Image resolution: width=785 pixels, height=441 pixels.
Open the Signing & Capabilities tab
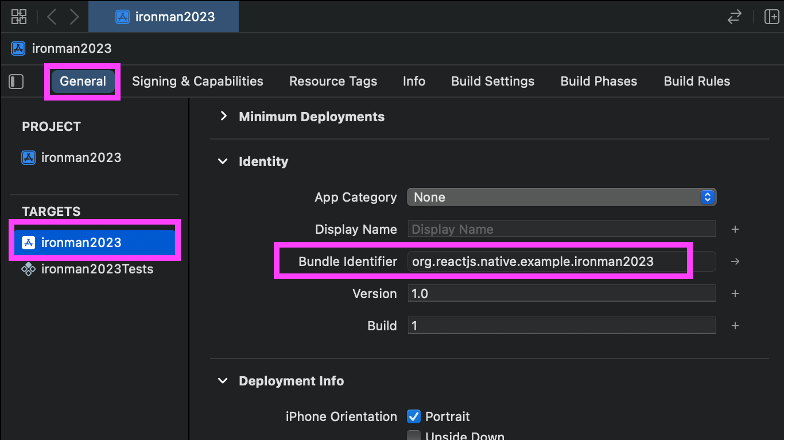click(x=197, y=81)
